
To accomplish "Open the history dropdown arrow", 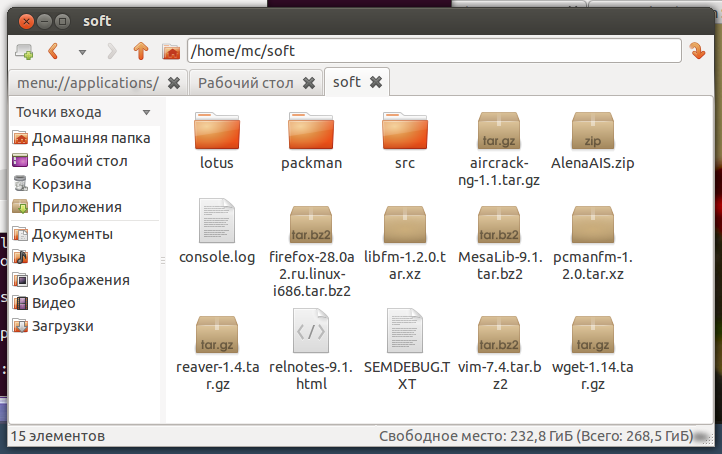I will 82,52.
